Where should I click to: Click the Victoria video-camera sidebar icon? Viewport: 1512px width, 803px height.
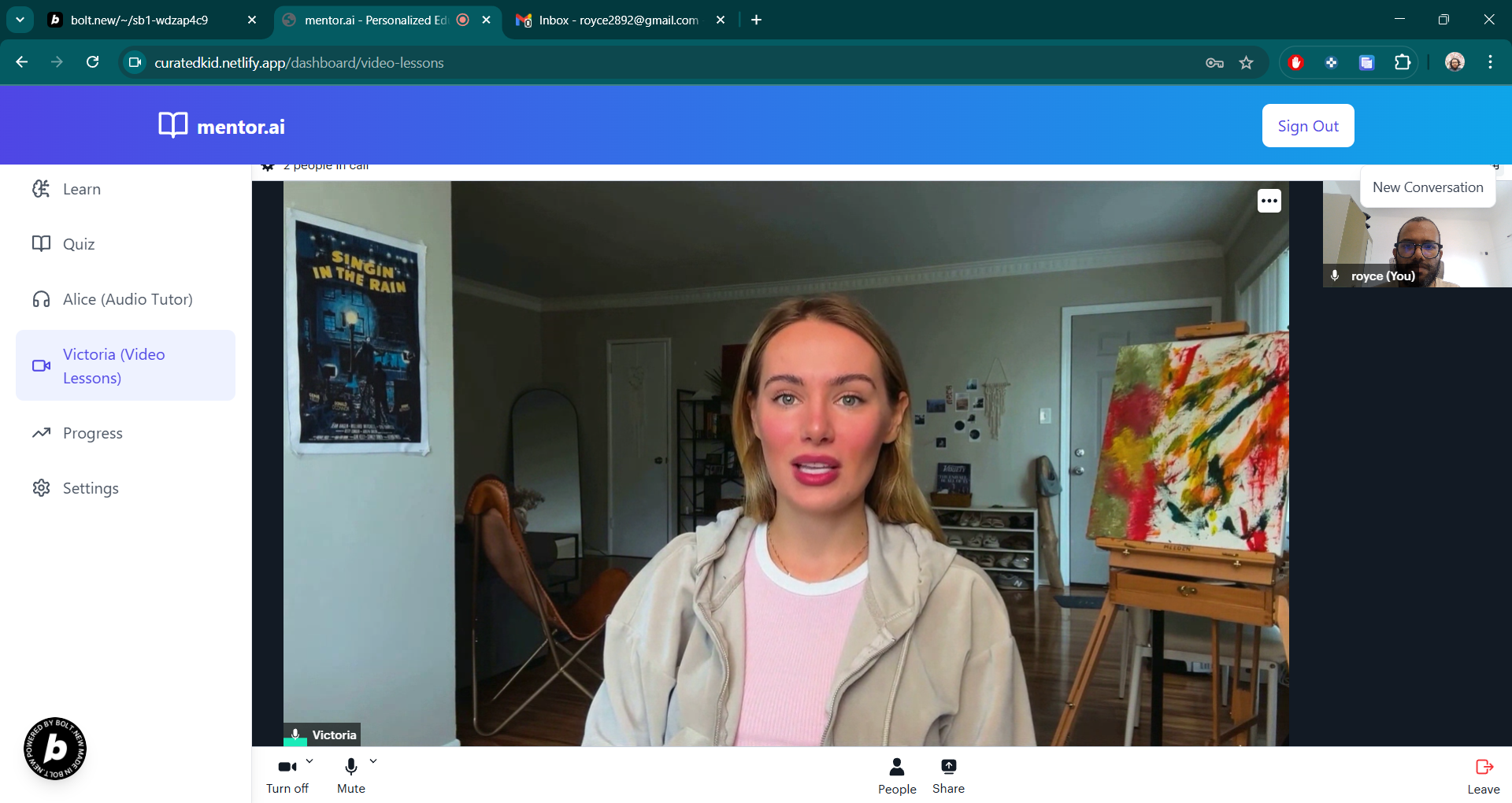[41, 365]
